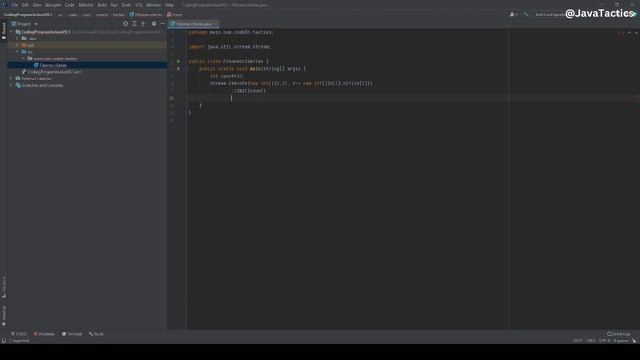The image size is (640, 360).
Task: Toggle the Project tool window sidebar tab
Action: (x=4, y=31)
